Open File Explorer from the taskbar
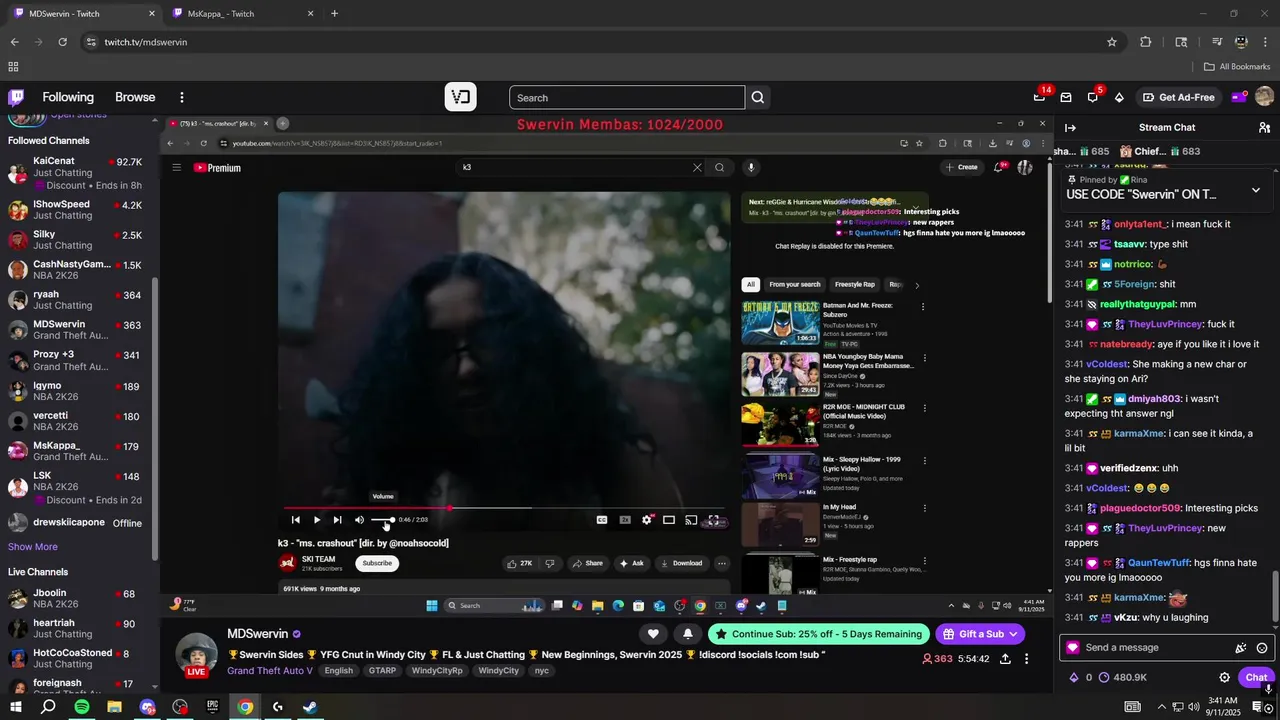This screenshot has width=1280, height=720. (x=114, y=707)
